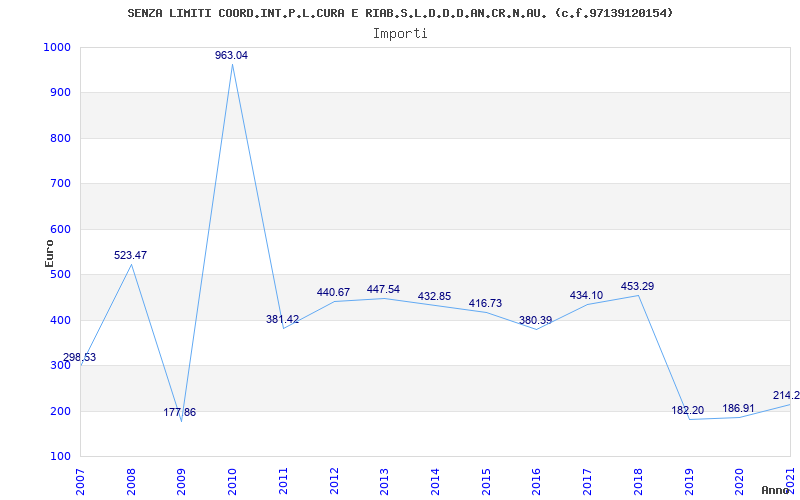Select the 380.39 data label

click(535, 321)
